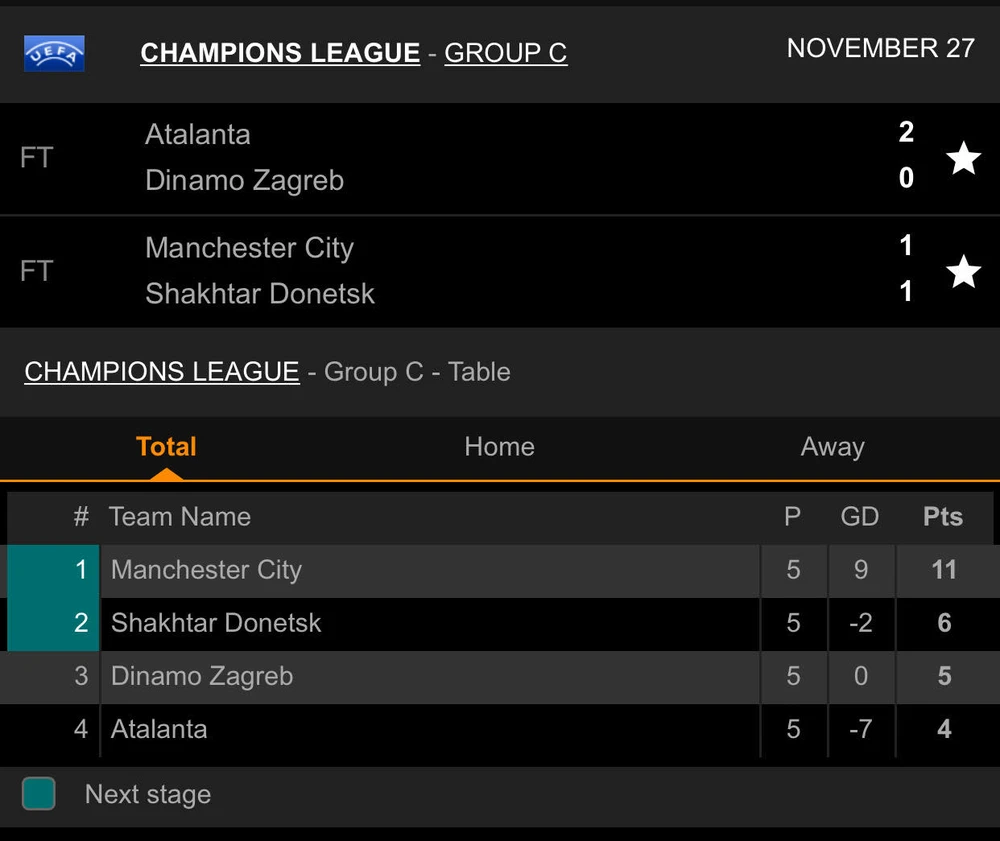Switch to the Total tab

pyautogui.click(x=166, y=447)
